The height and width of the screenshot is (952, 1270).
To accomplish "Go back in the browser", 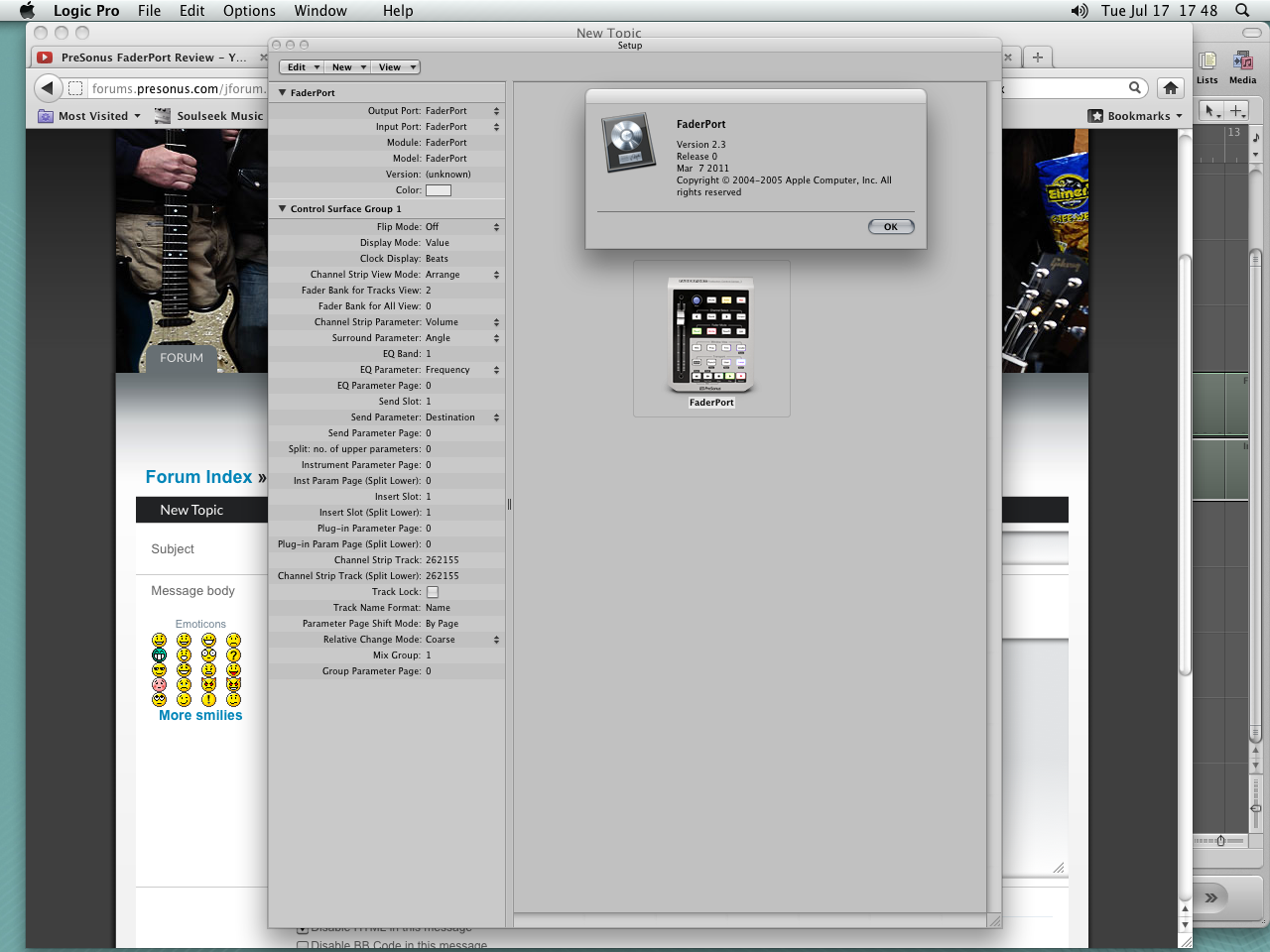I will coord(47,88).
